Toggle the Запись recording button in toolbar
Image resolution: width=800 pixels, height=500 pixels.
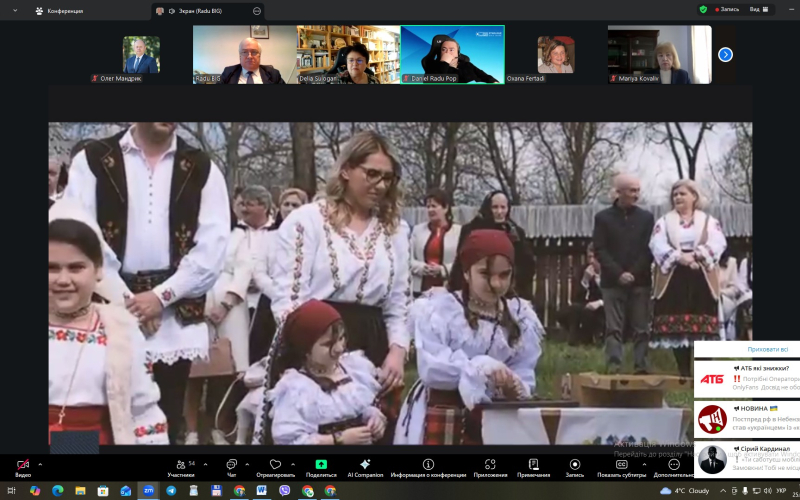click(574, 465)
